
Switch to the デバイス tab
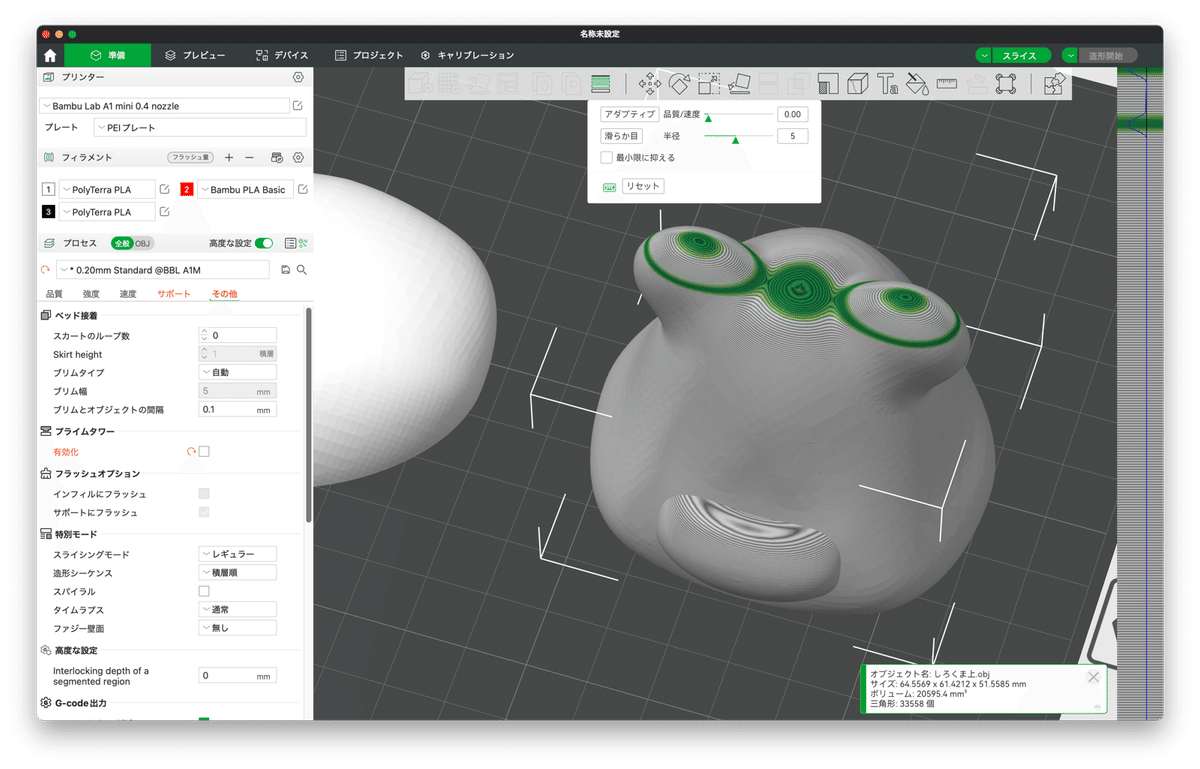point(282,55)
